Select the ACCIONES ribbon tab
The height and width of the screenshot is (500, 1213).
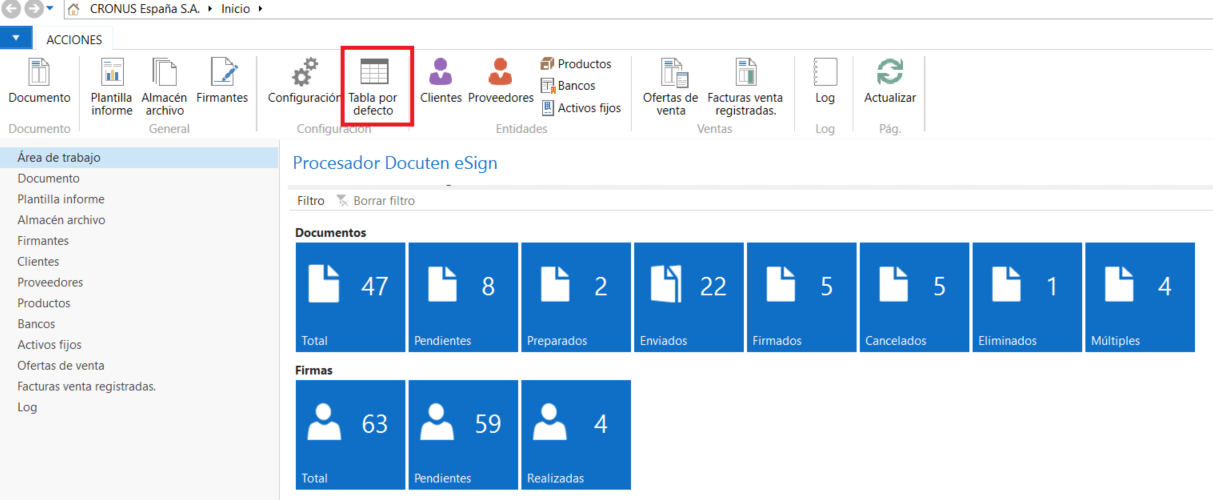point(74,38)
